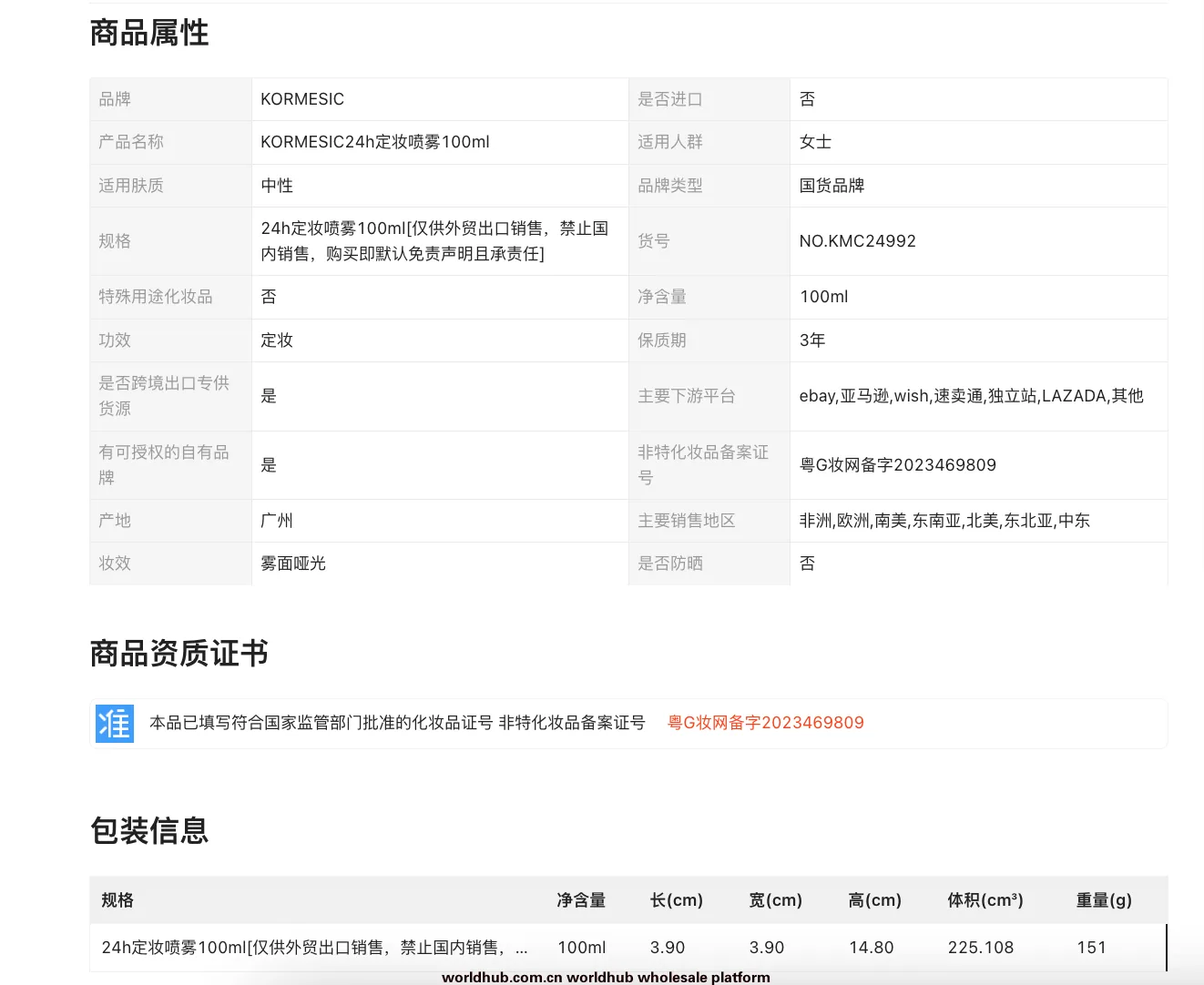Click the 商品资质证书 section heading
This screenshot has width=1204, height=985.
(x=179, y=654)
